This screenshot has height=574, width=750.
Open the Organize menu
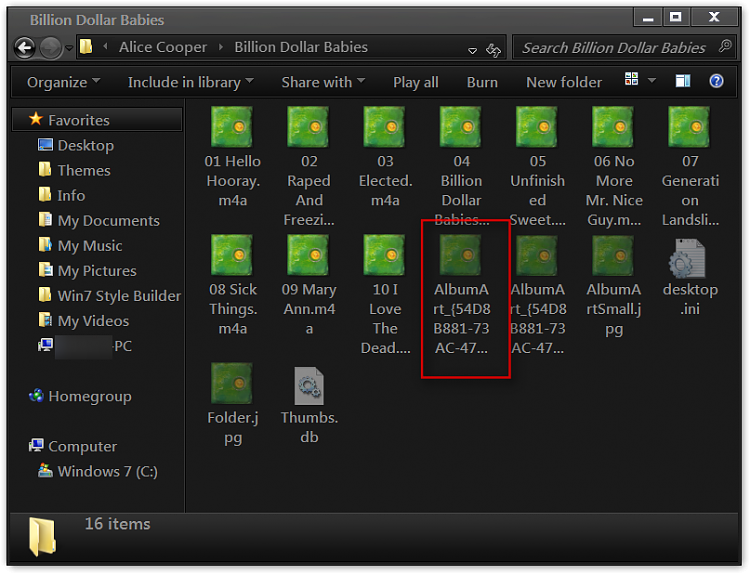pos(64,82)
